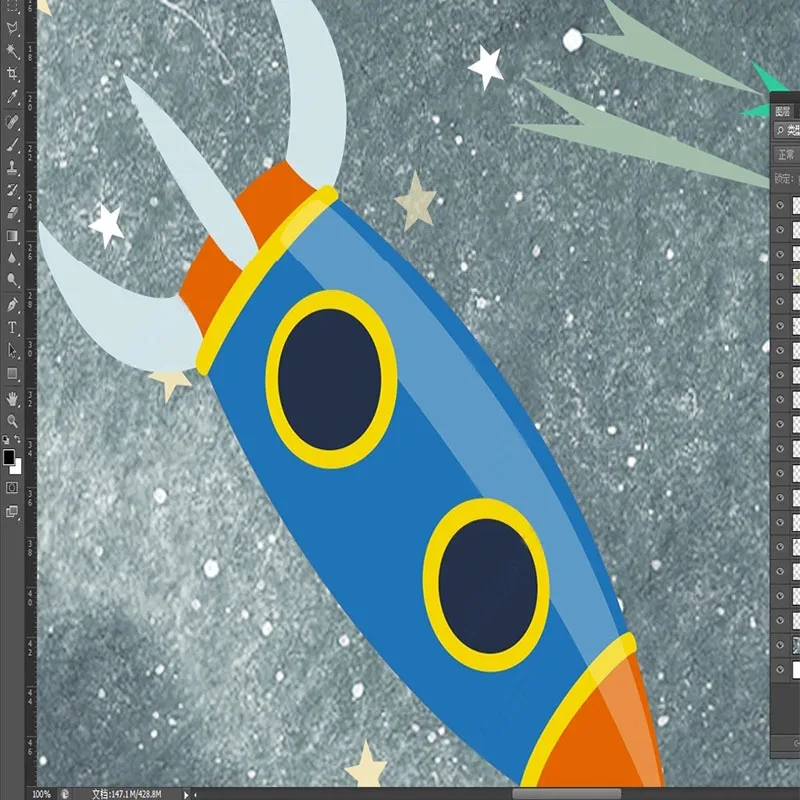Switch to the 图层 (Layers) tab
The height and width of the screenshot is (800, 800).
783,111
